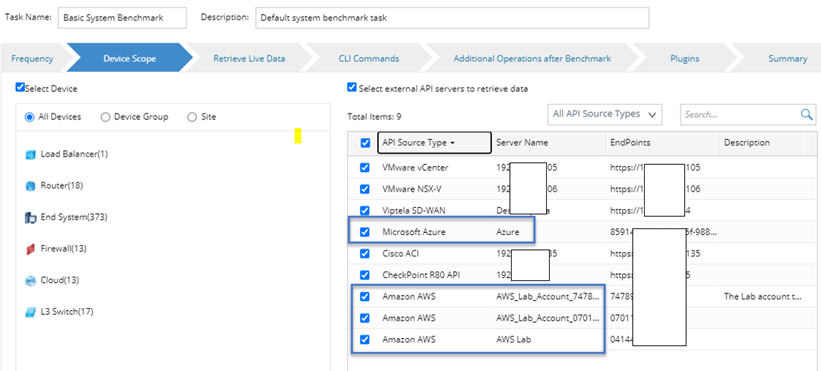Click the L3 Switch device icon

coord(30,312)
